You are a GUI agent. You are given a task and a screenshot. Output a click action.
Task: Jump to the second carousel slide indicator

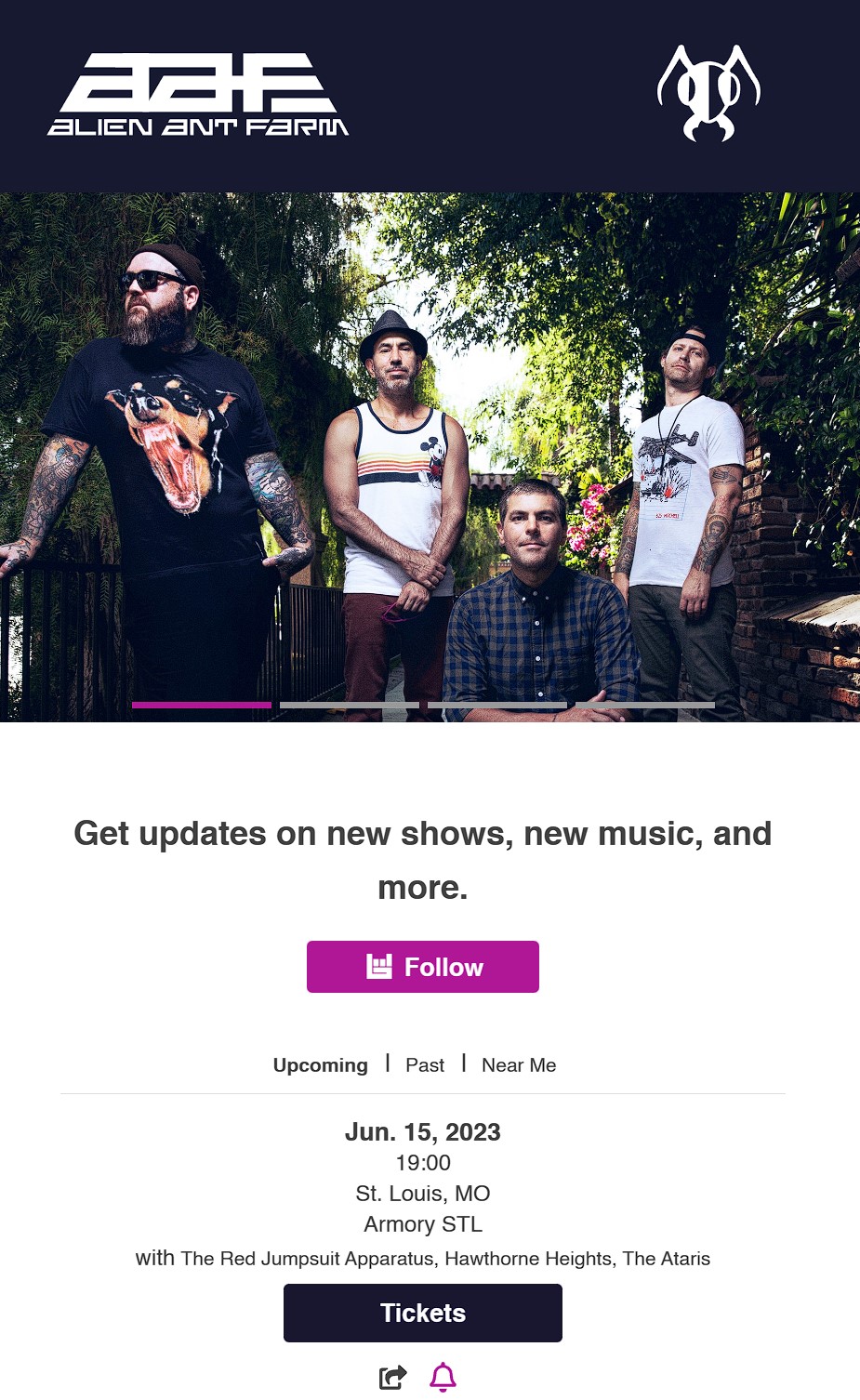click(350, 706)
